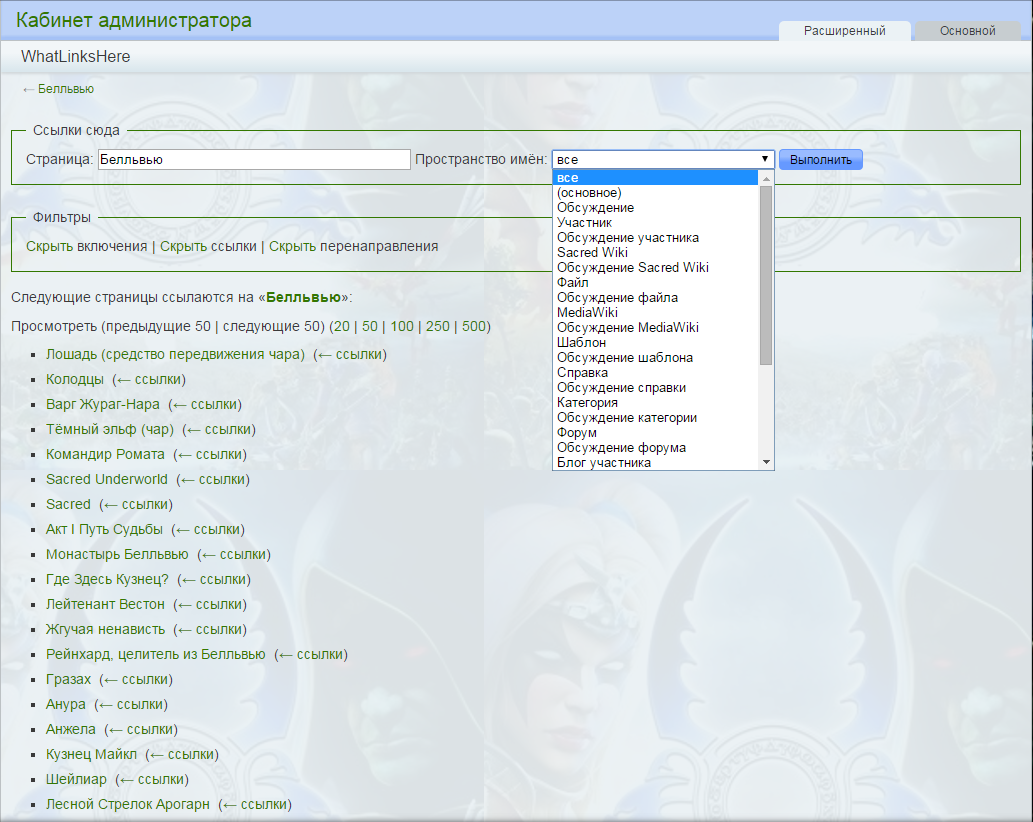
Task: Open Рейнхард, целитель из Белльвью link
Action: click(x=155, y=655)
